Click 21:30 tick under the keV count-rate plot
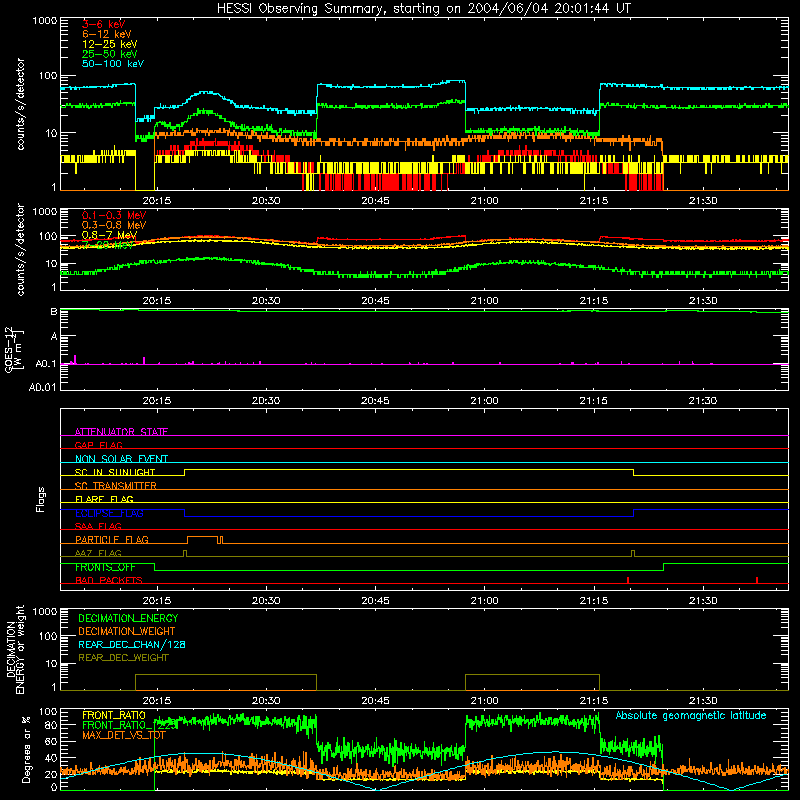Viewport: 800px width, 800px height. (703, 201)
